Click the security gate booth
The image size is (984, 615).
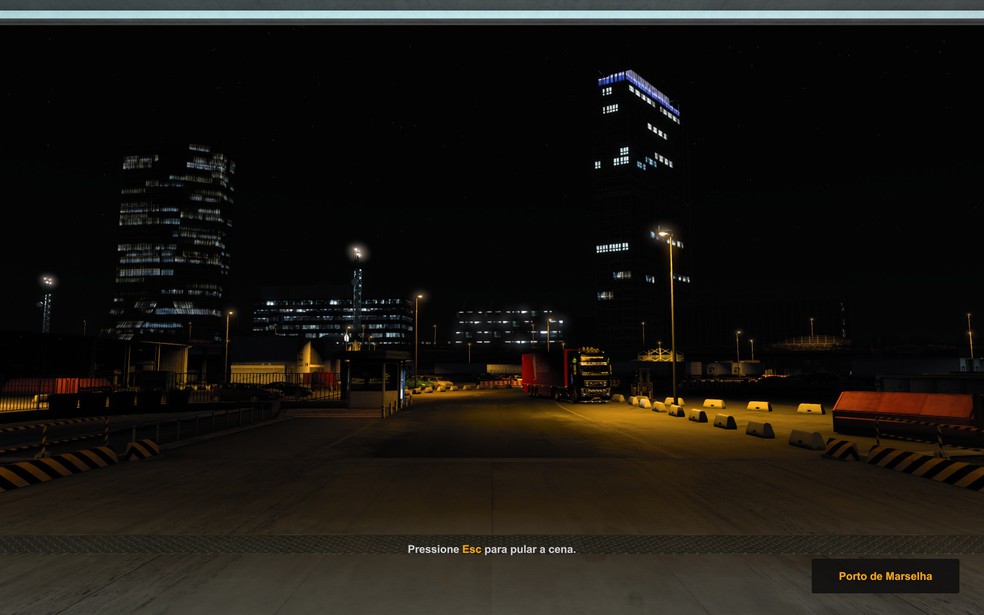tap(372, 378)
